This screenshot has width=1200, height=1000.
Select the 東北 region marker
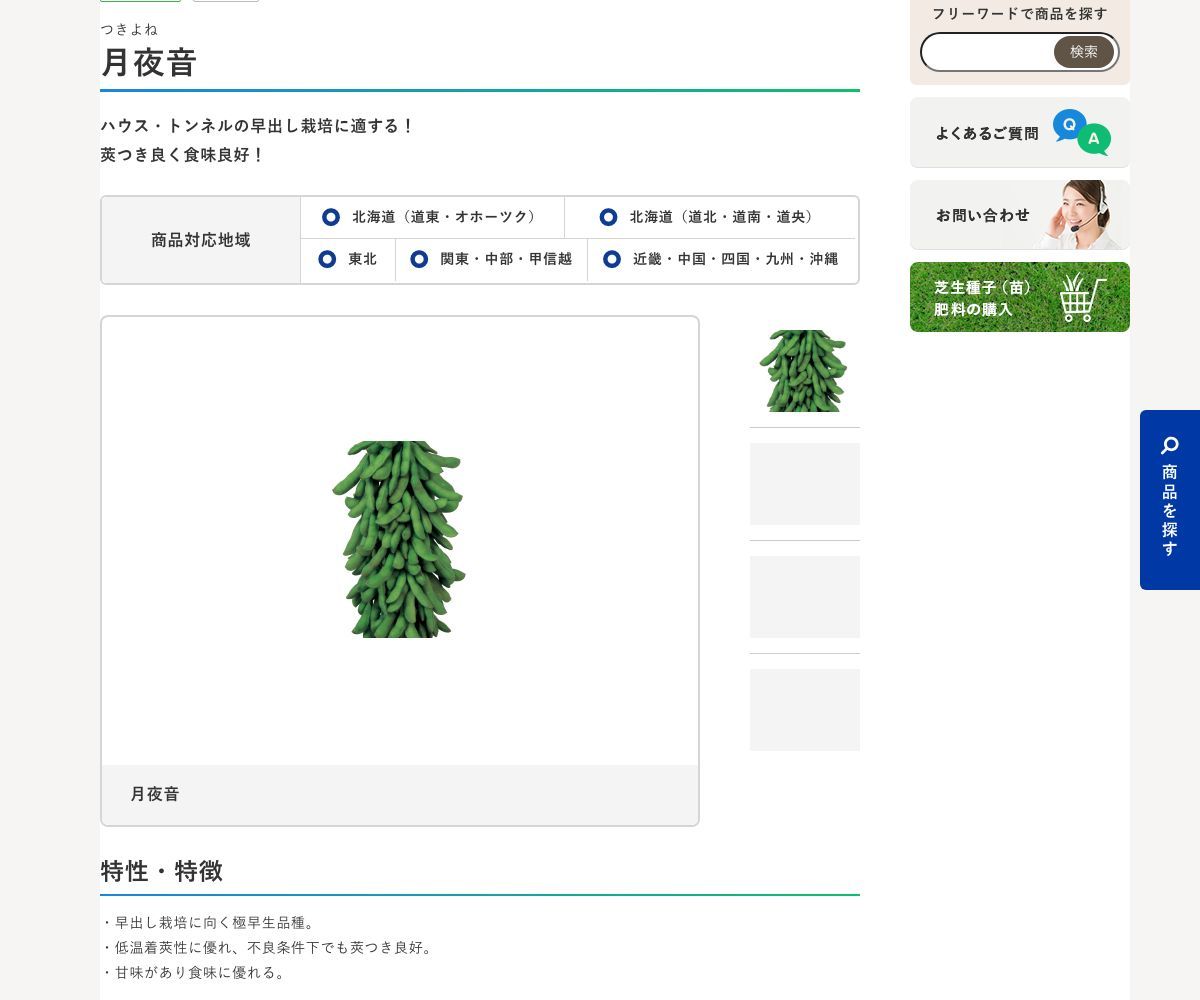[327, 259]
